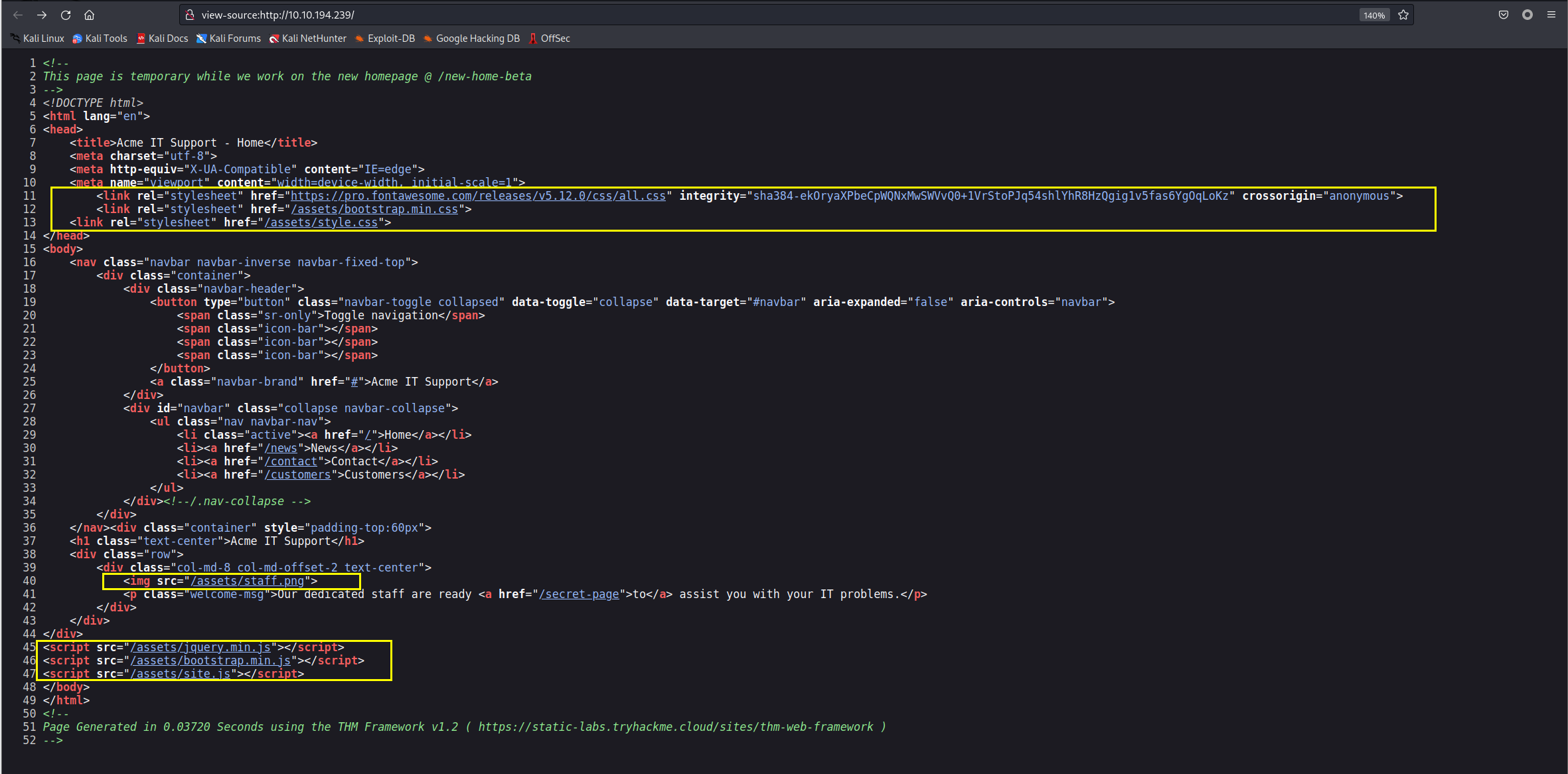Open the /assets/jquery.min.js script link

click(x=200, y=647)
